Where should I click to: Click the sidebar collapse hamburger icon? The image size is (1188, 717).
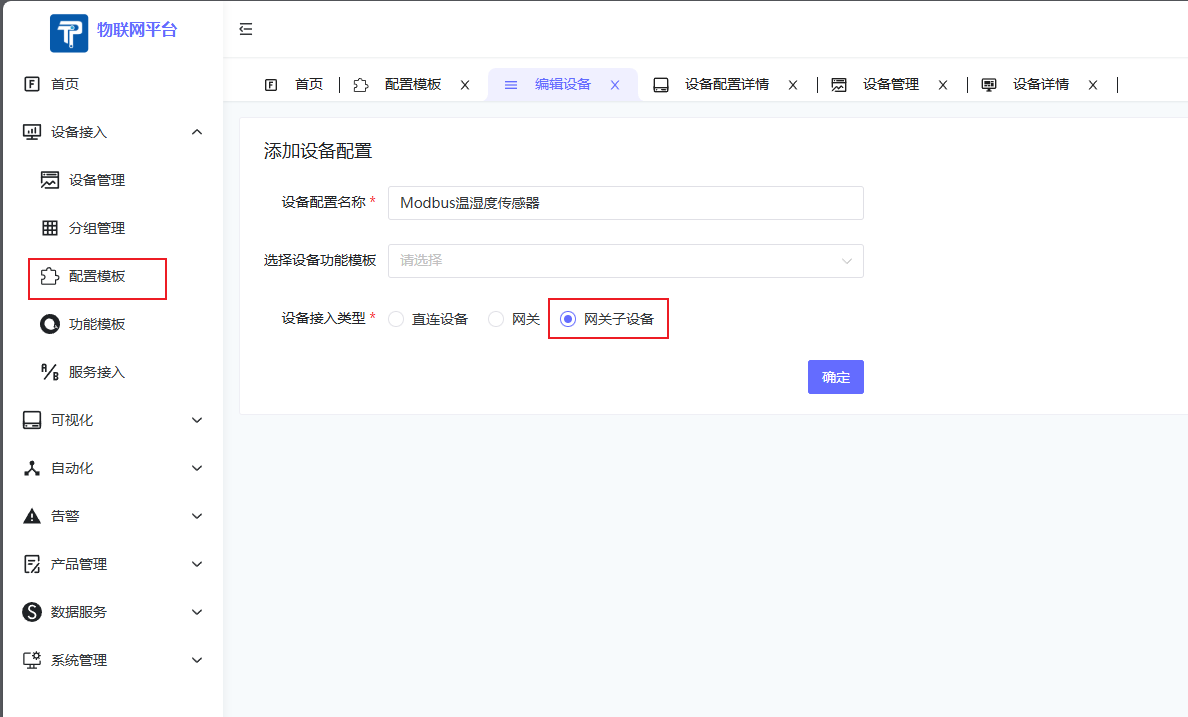pos(246,29)
